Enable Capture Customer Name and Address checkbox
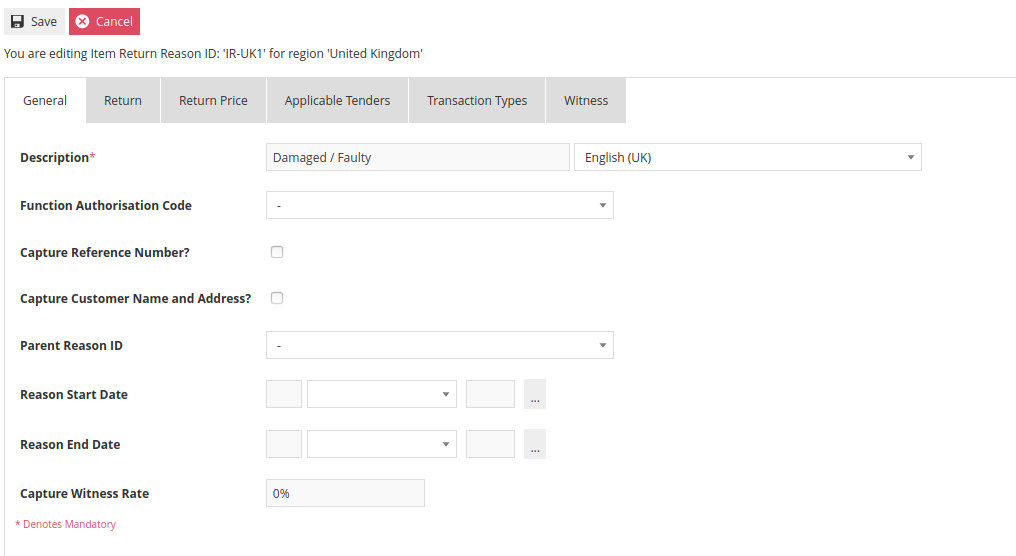Image resolution: width=1016 pixels, height=556 pixels. point(277,298)
